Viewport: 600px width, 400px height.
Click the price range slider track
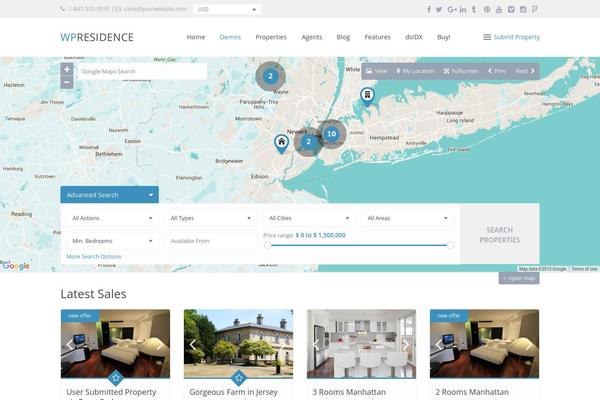coord(359,245)
